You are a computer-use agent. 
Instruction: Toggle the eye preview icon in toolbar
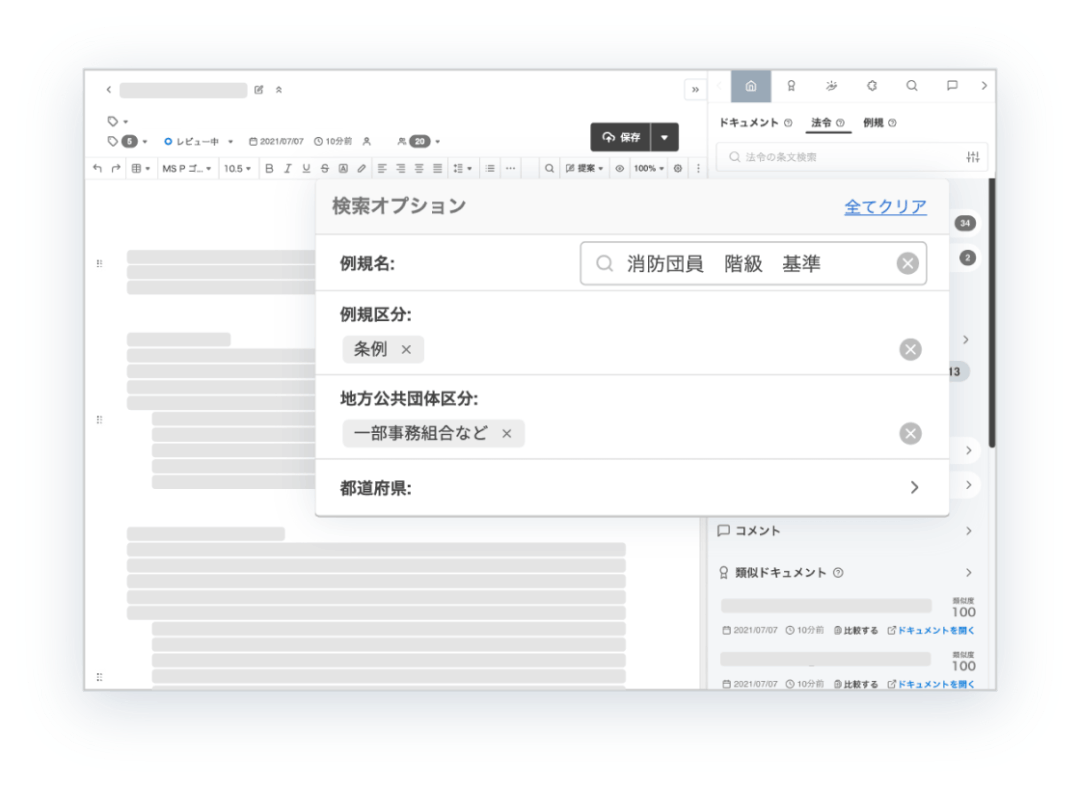point(619,169)
